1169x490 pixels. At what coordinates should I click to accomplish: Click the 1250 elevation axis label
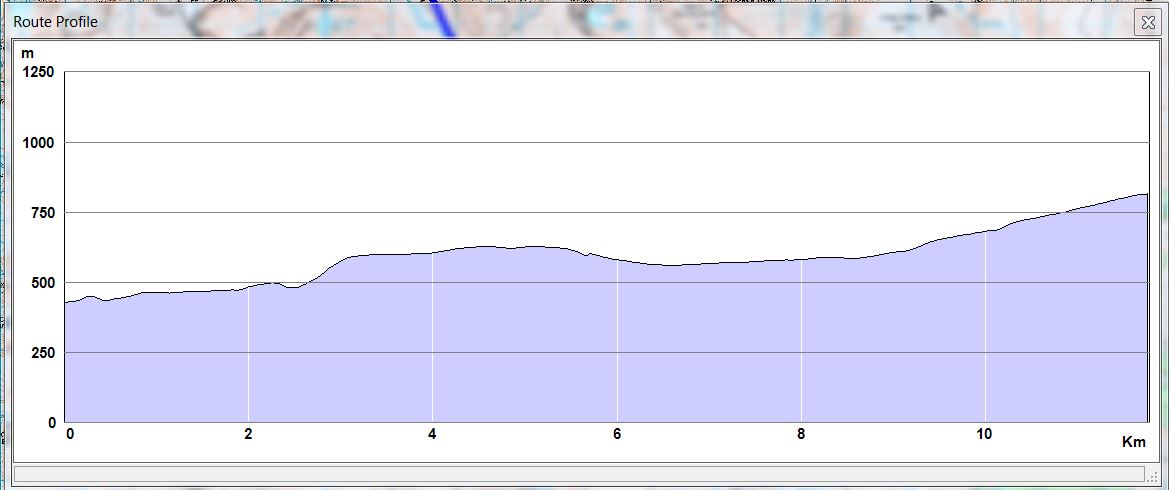pyautogui.click(x=40, y=73)
